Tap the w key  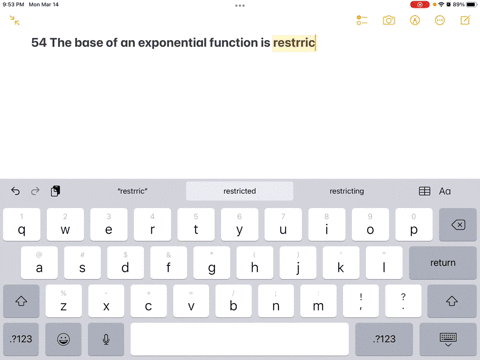65,225
